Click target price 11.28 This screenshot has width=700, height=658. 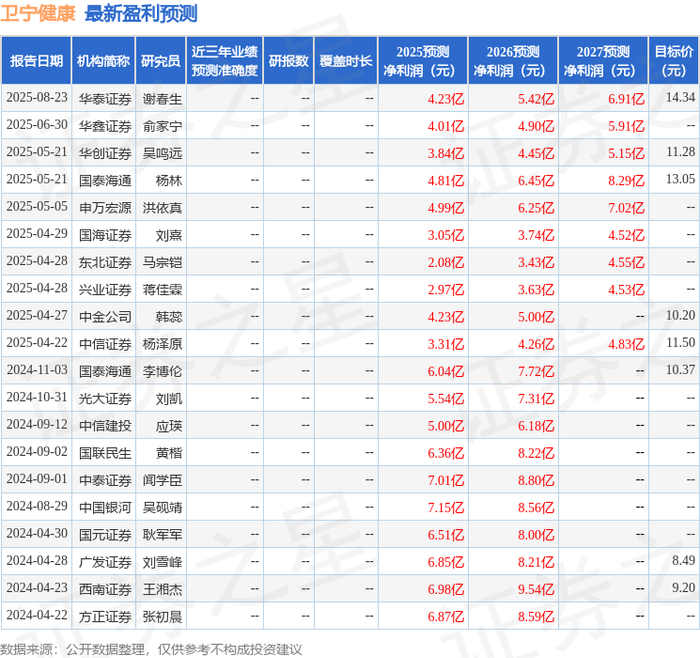coord(680,152)
